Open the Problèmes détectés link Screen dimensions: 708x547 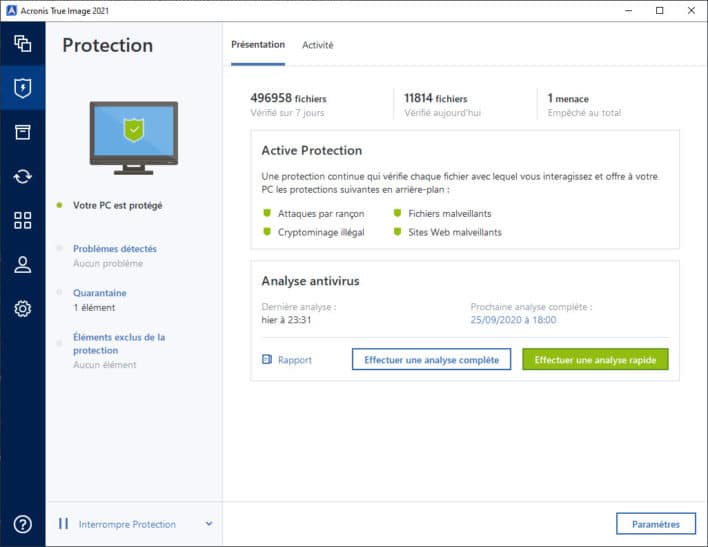click(x=114, y=249)
